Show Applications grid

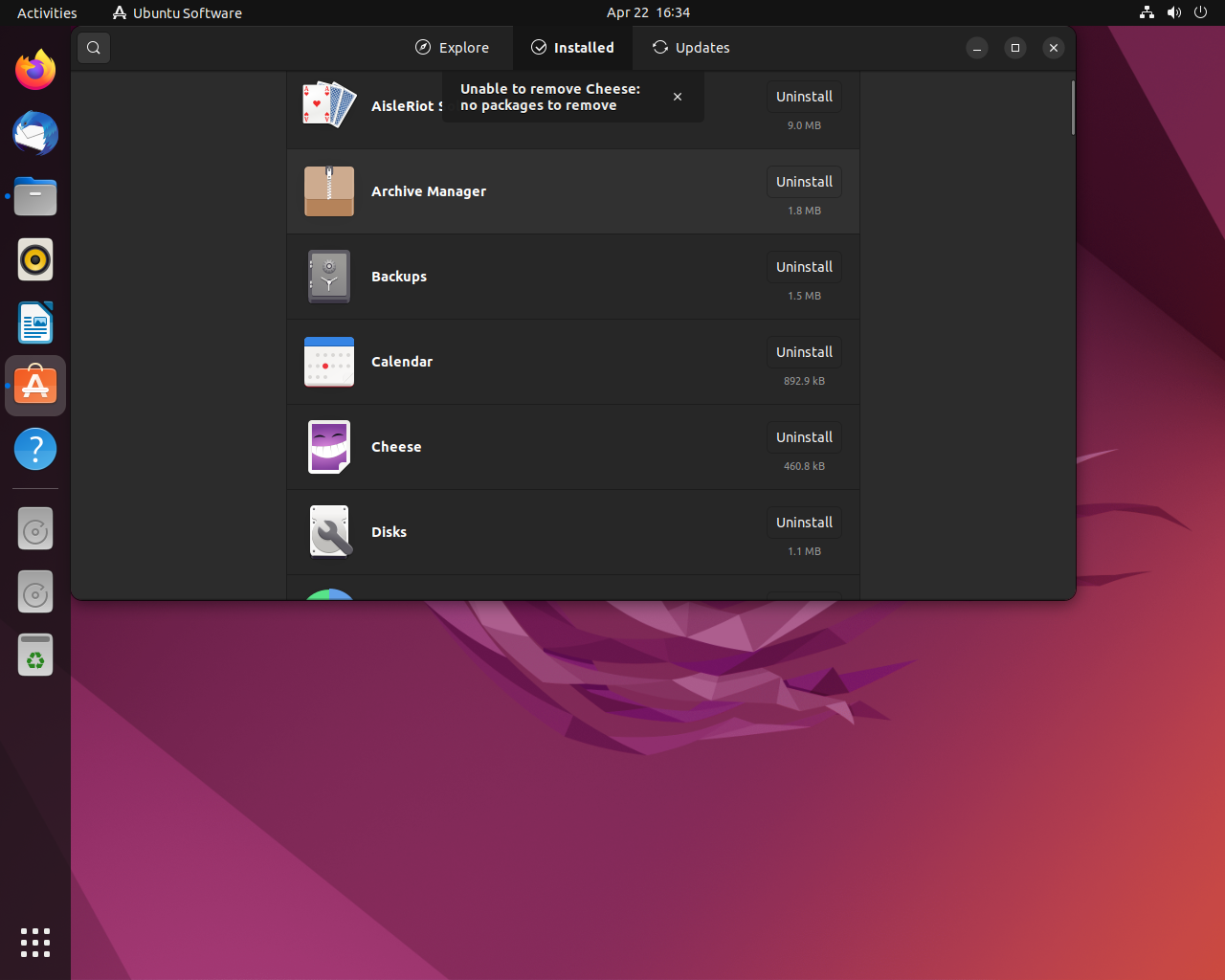tap(35, 943)
